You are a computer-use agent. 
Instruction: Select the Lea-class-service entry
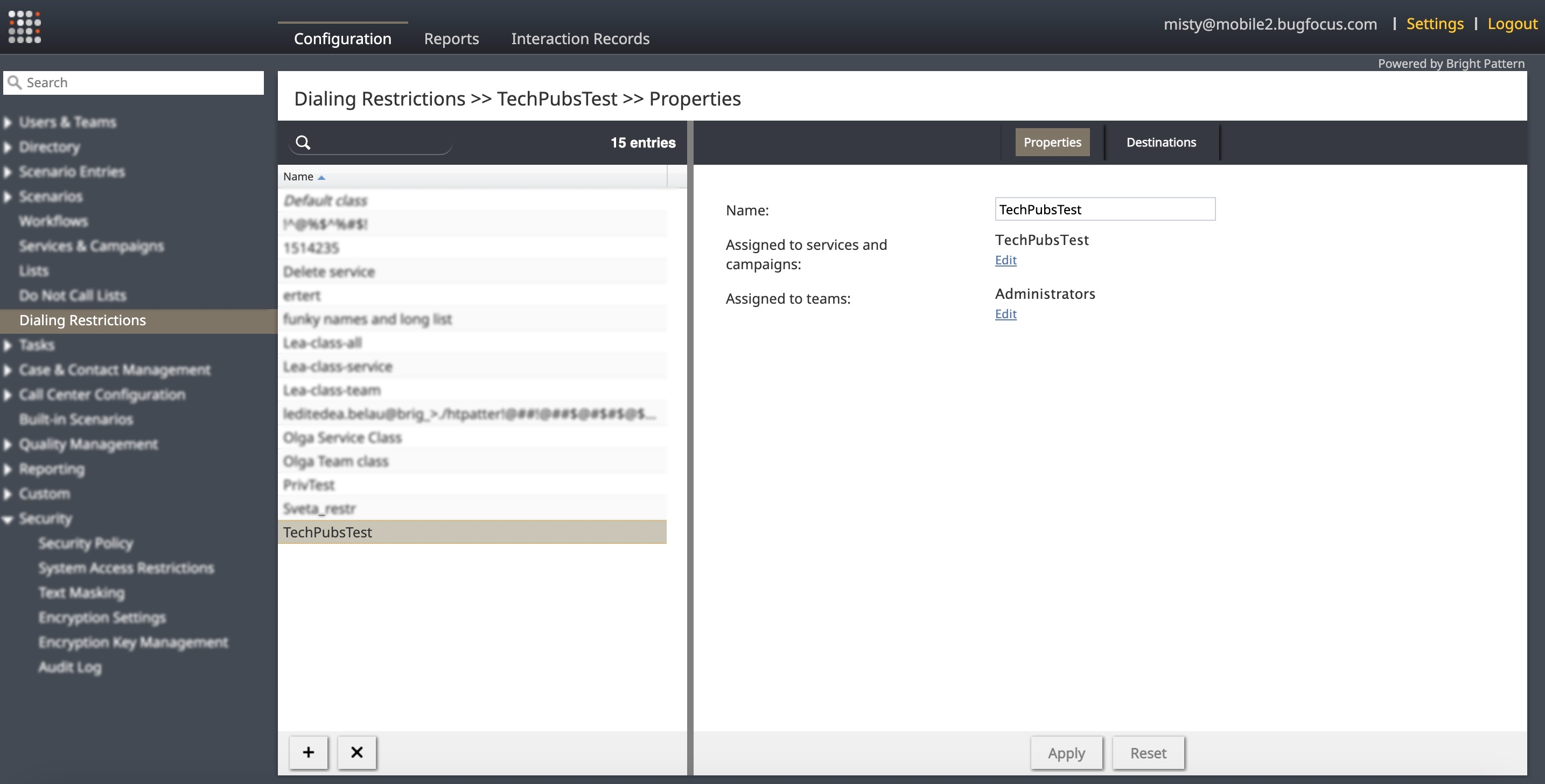tap(472, 367)
